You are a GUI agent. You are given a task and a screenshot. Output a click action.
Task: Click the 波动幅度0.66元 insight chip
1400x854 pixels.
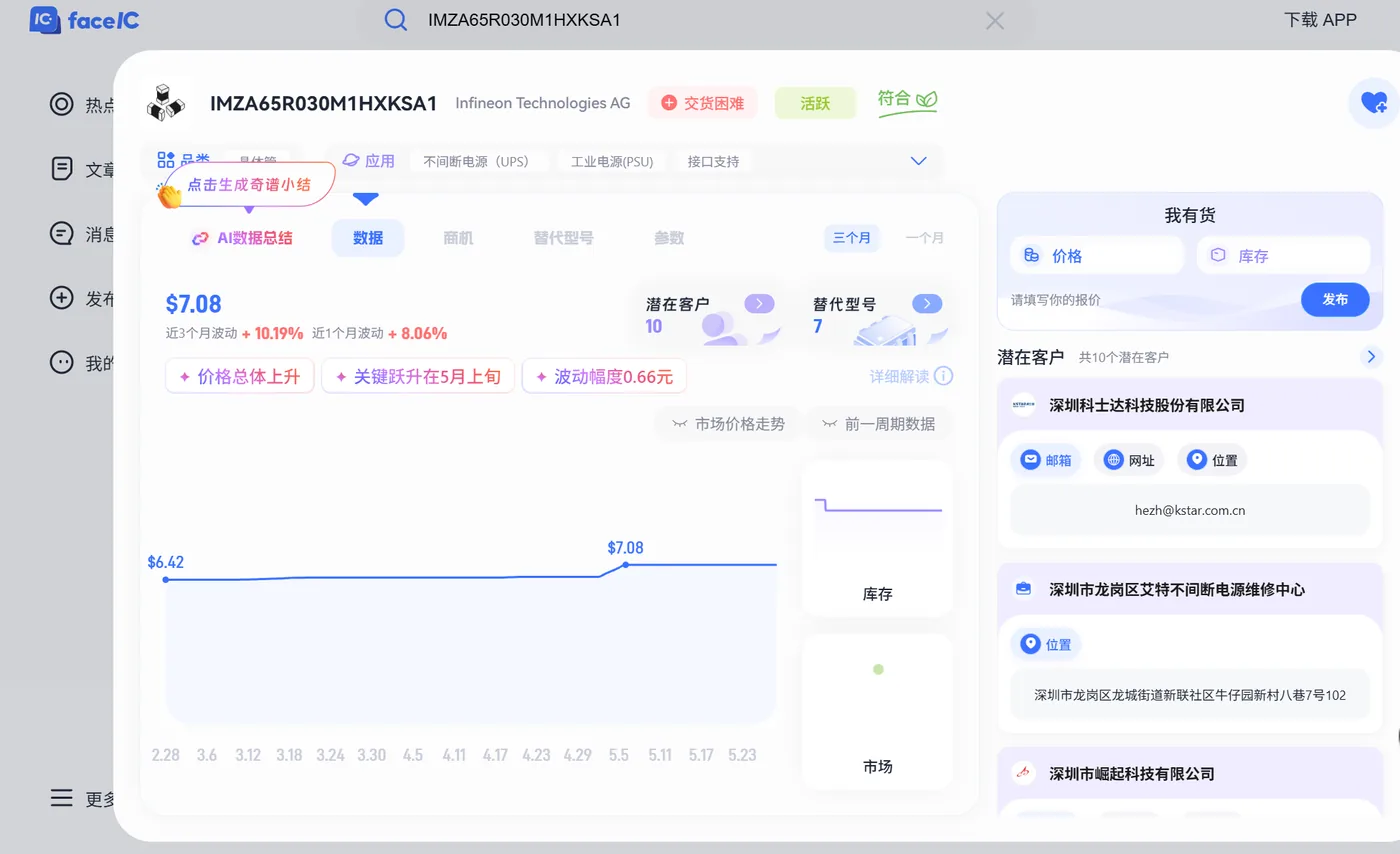[x=604, y=377]
